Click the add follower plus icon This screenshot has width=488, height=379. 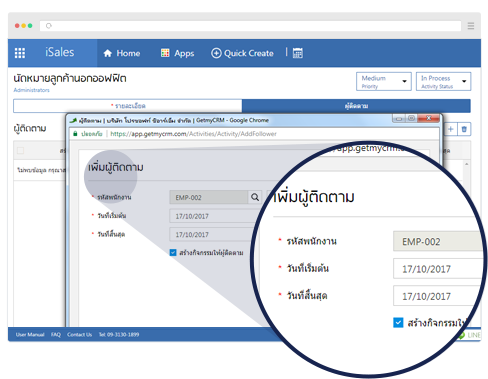[x=450, y=129]
